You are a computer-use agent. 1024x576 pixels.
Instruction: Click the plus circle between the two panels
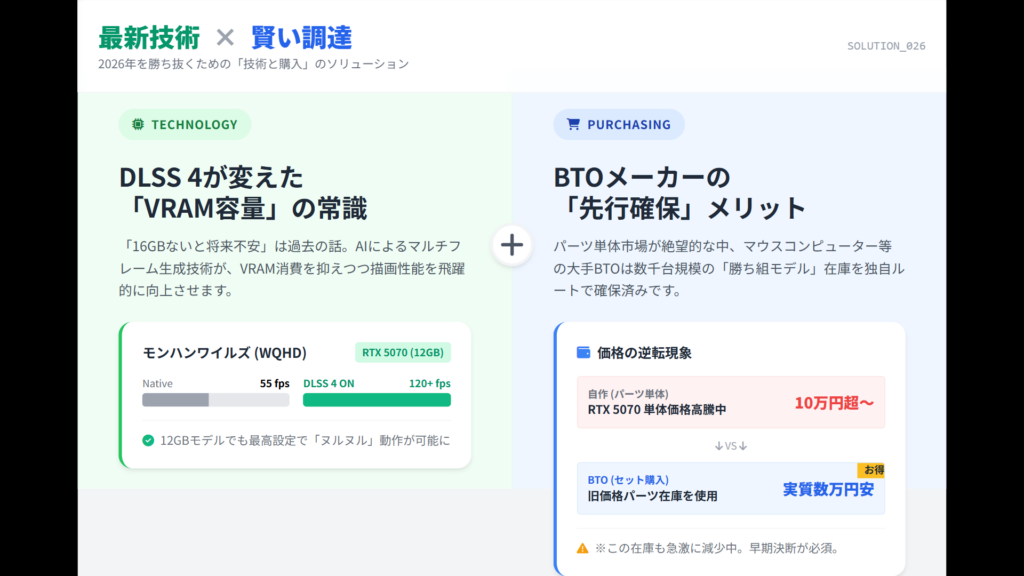512,244
